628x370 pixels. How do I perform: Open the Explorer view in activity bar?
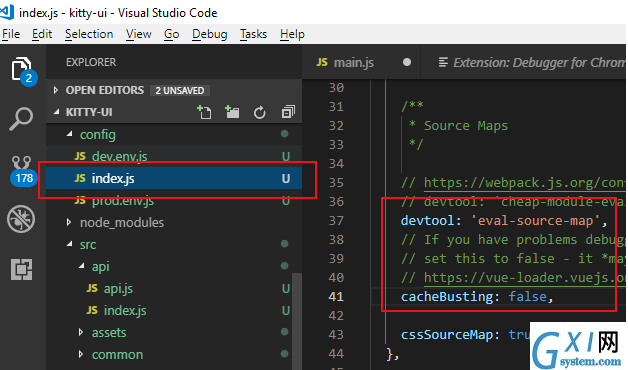point(21,69)
